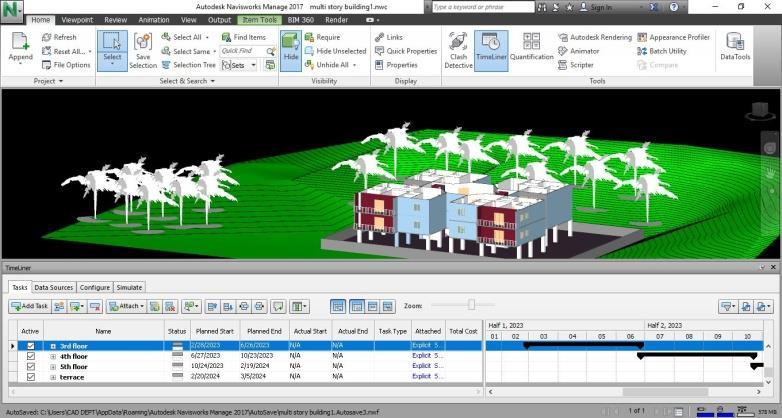This screenshot has height=418, width=782.
Task: Expand the 3rd floor task
Action: [53, 346]
